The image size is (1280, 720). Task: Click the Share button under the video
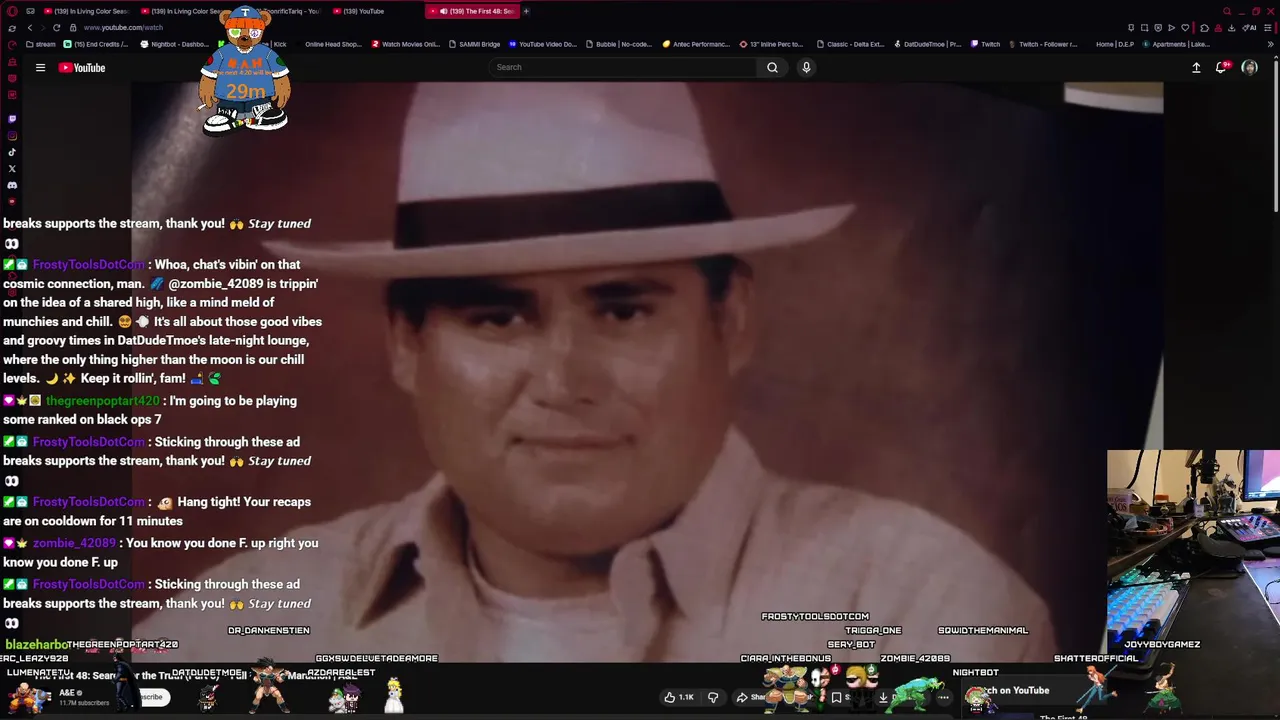click(751, 698)
